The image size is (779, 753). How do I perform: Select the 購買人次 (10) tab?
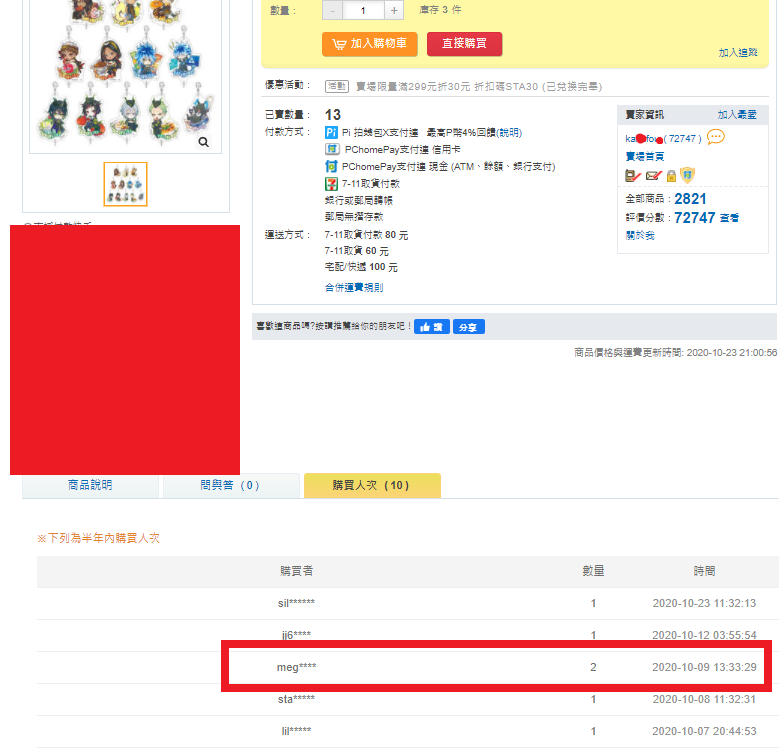(x=372, y=485)
